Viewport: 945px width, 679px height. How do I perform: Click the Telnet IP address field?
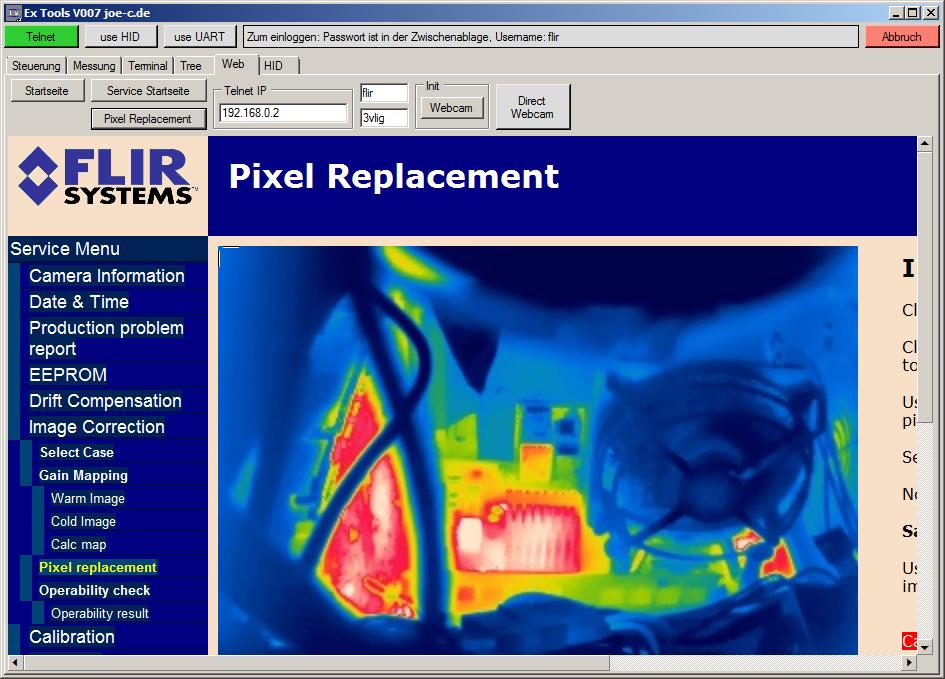pos(283,113)
